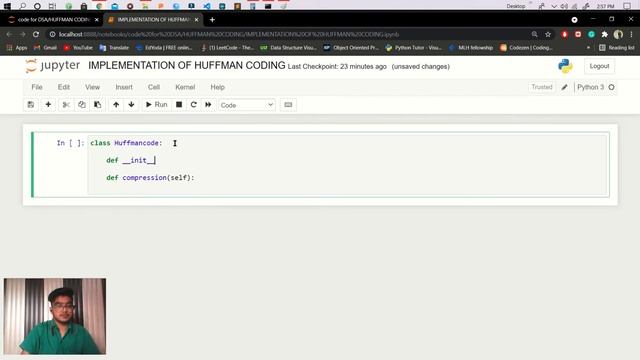Screen dimensions: 640x360
Task: Restart the kernel icon
Action: [x=193, y=105]
